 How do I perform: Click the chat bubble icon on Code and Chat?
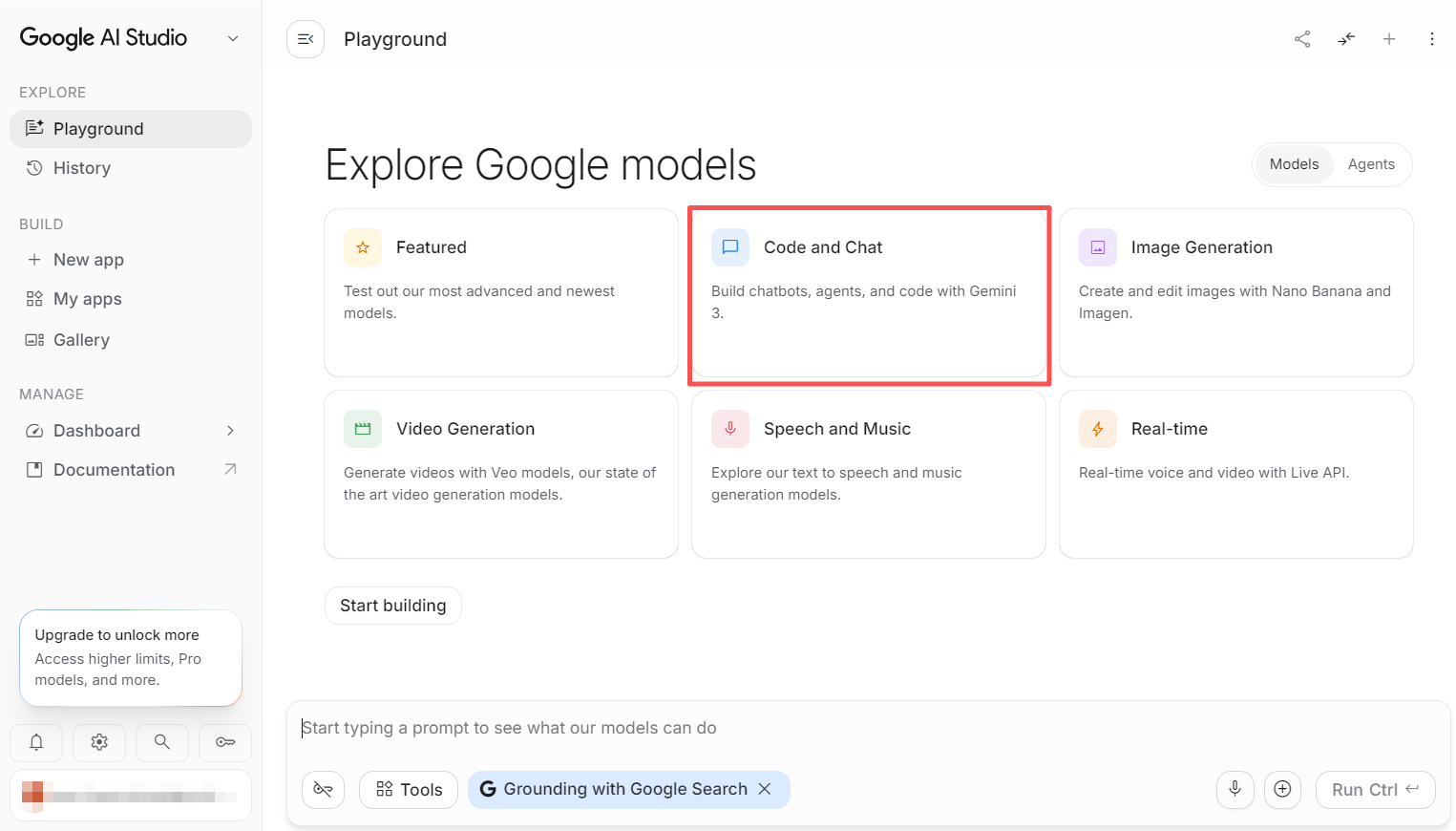pyautogui.click(x=730, y=247)
